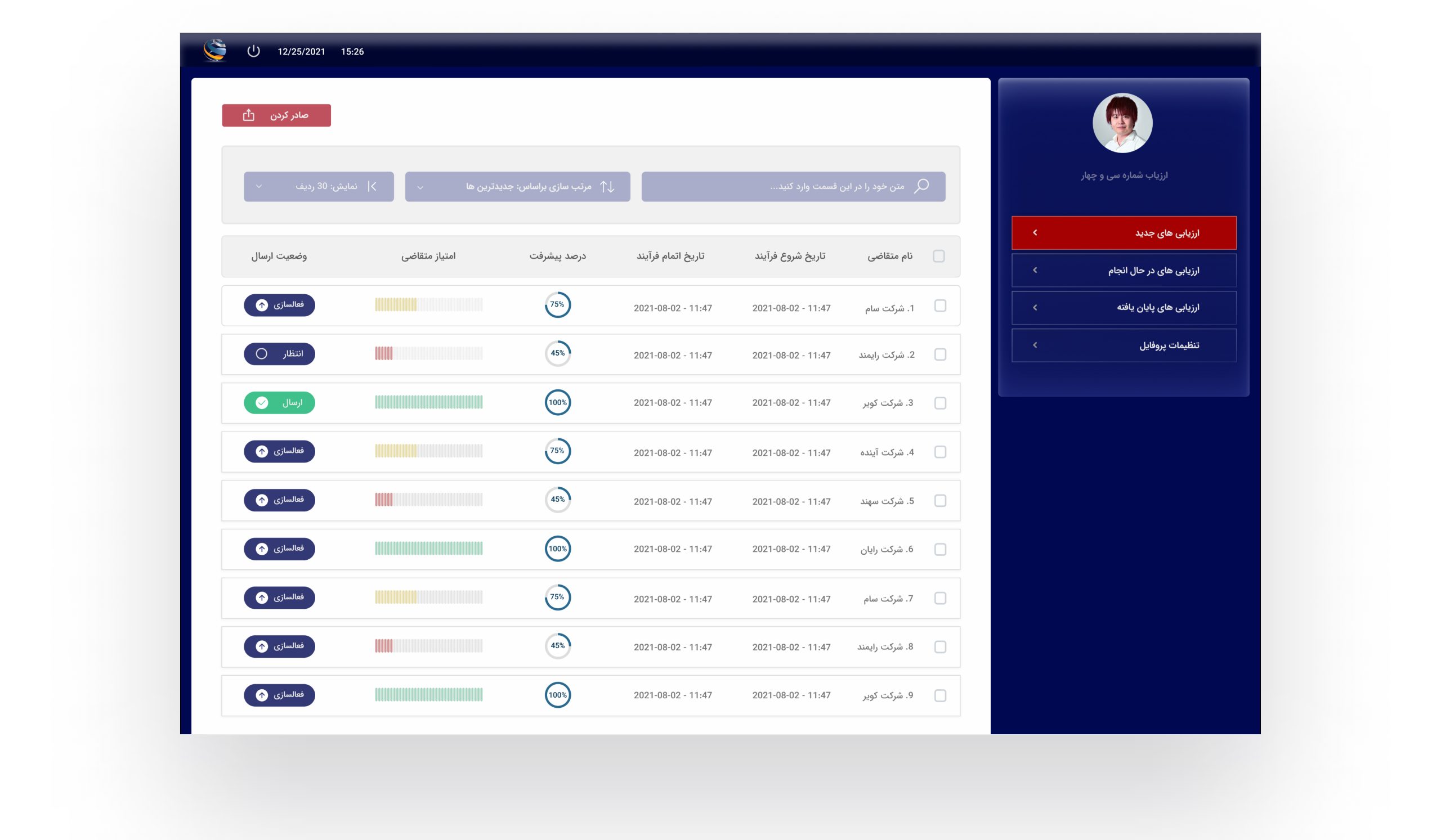Click the power/logout icon in header
Viewport: 1441px width, 840px height.
pyautogui.click(x=253, y=51)
